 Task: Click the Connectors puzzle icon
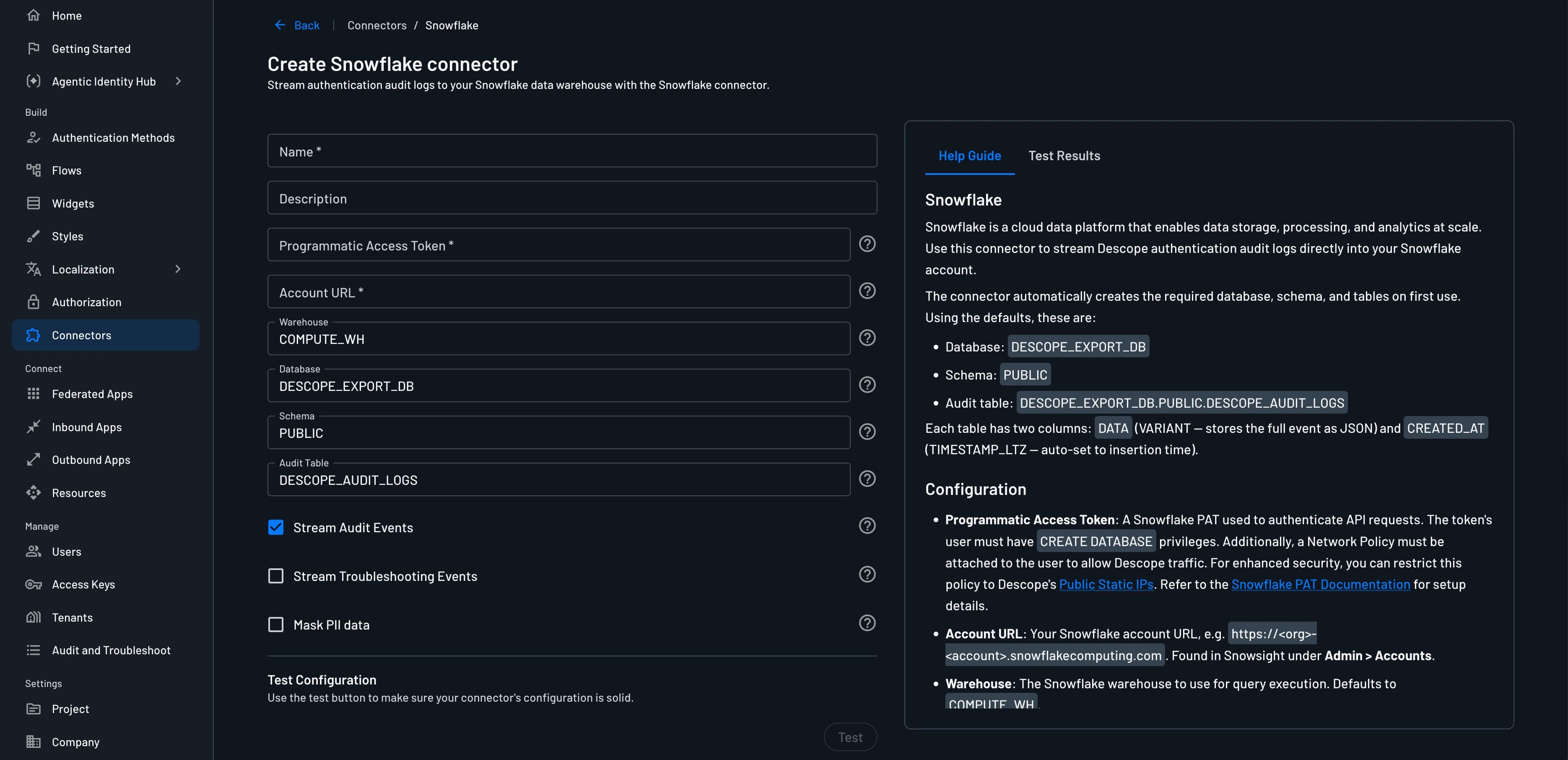[x=34, y=335]
